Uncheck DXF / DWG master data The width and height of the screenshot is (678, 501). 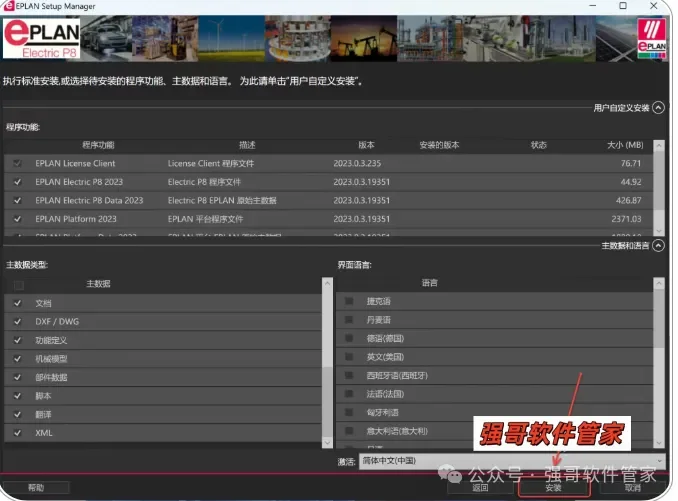[17, 322]
